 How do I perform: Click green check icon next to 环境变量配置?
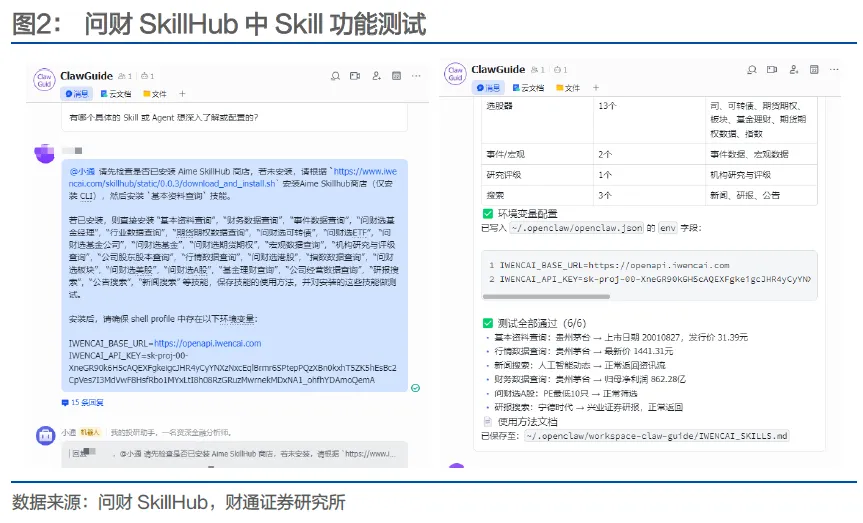[x=488, y=214]
